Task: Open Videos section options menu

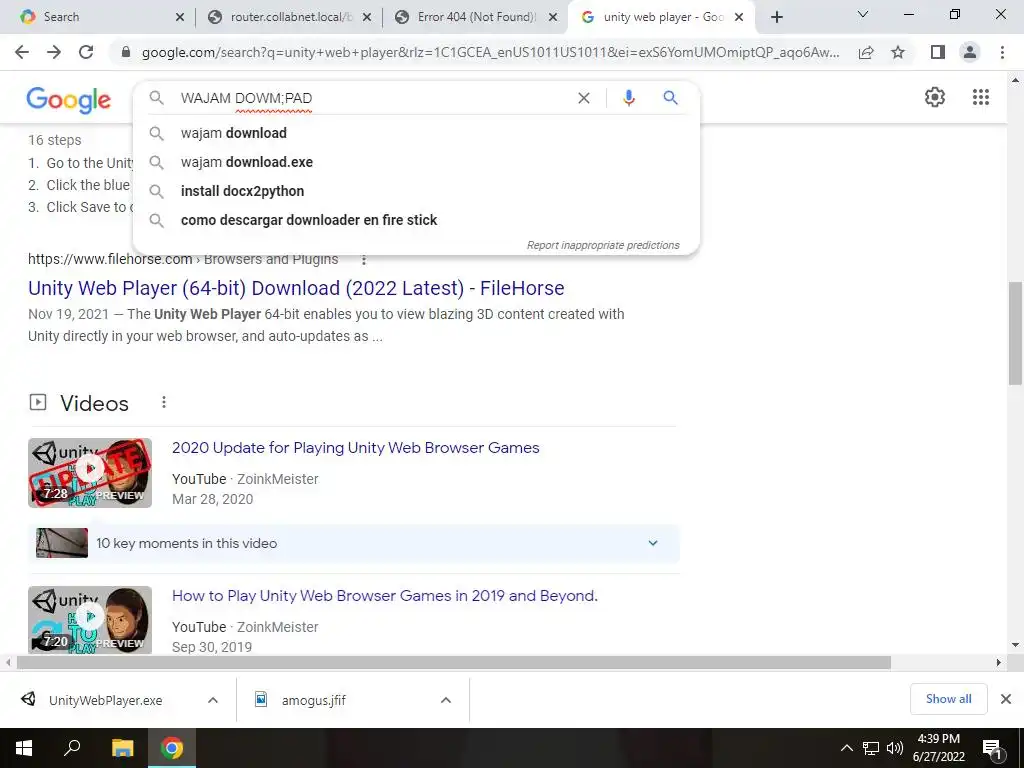Action: point(164,402)
